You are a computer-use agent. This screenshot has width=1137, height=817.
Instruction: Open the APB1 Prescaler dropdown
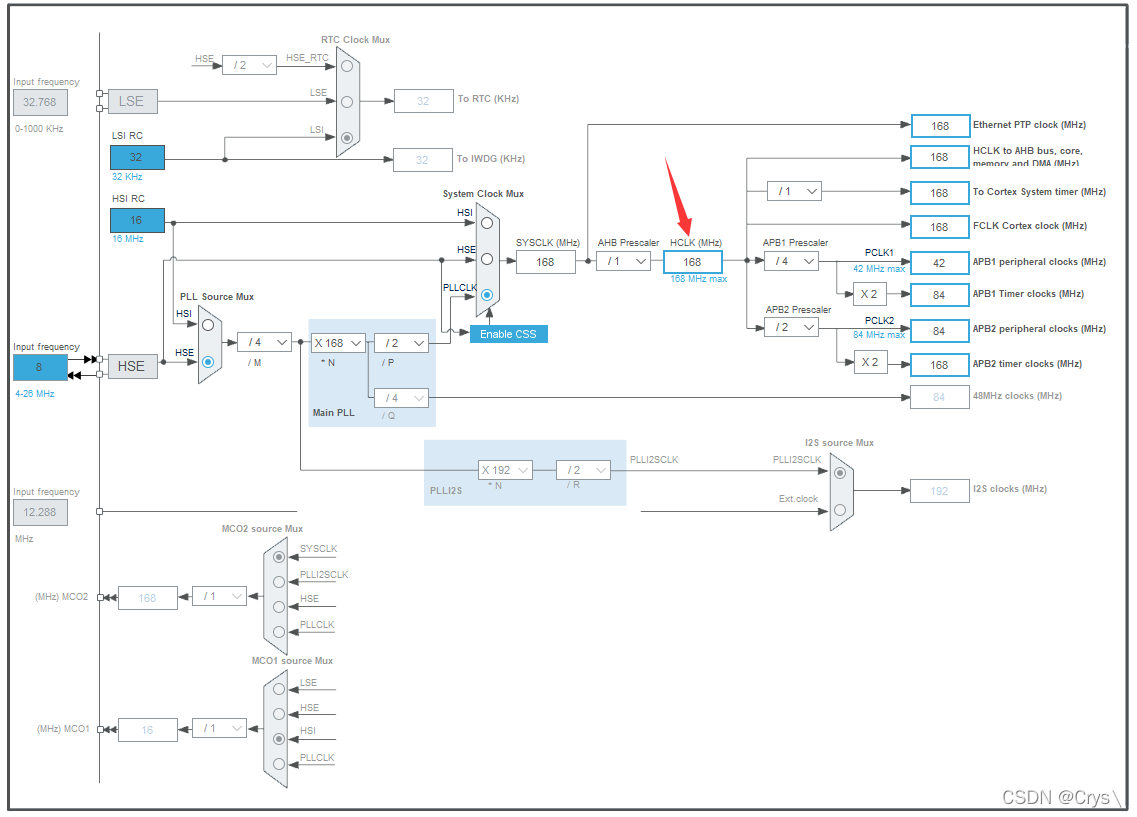click(790, 261)
